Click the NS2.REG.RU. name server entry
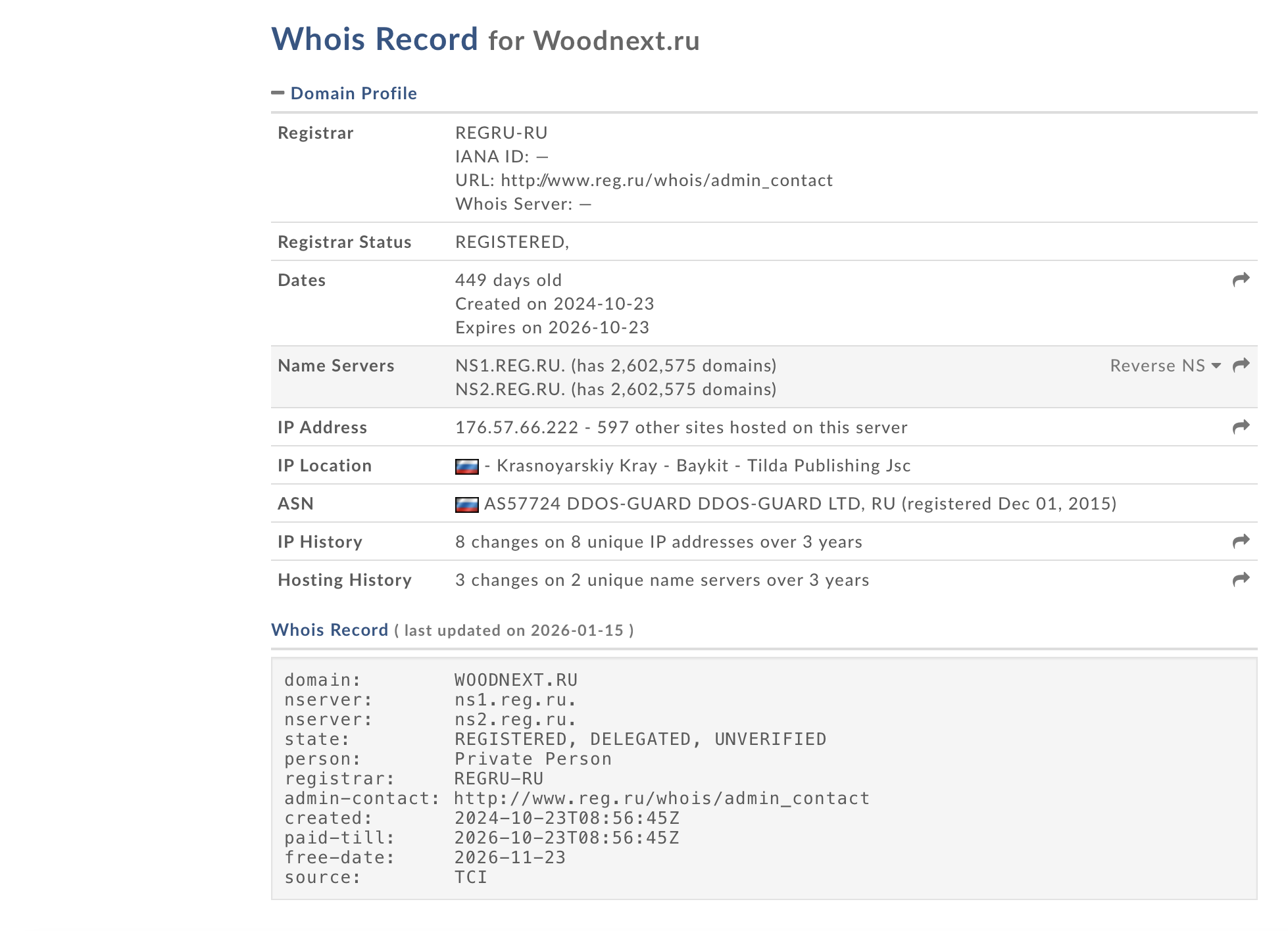 510,389
